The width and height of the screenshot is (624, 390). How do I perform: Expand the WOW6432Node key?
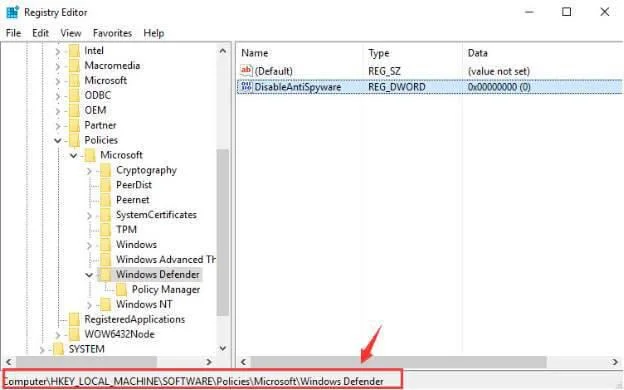coord(58,335)
